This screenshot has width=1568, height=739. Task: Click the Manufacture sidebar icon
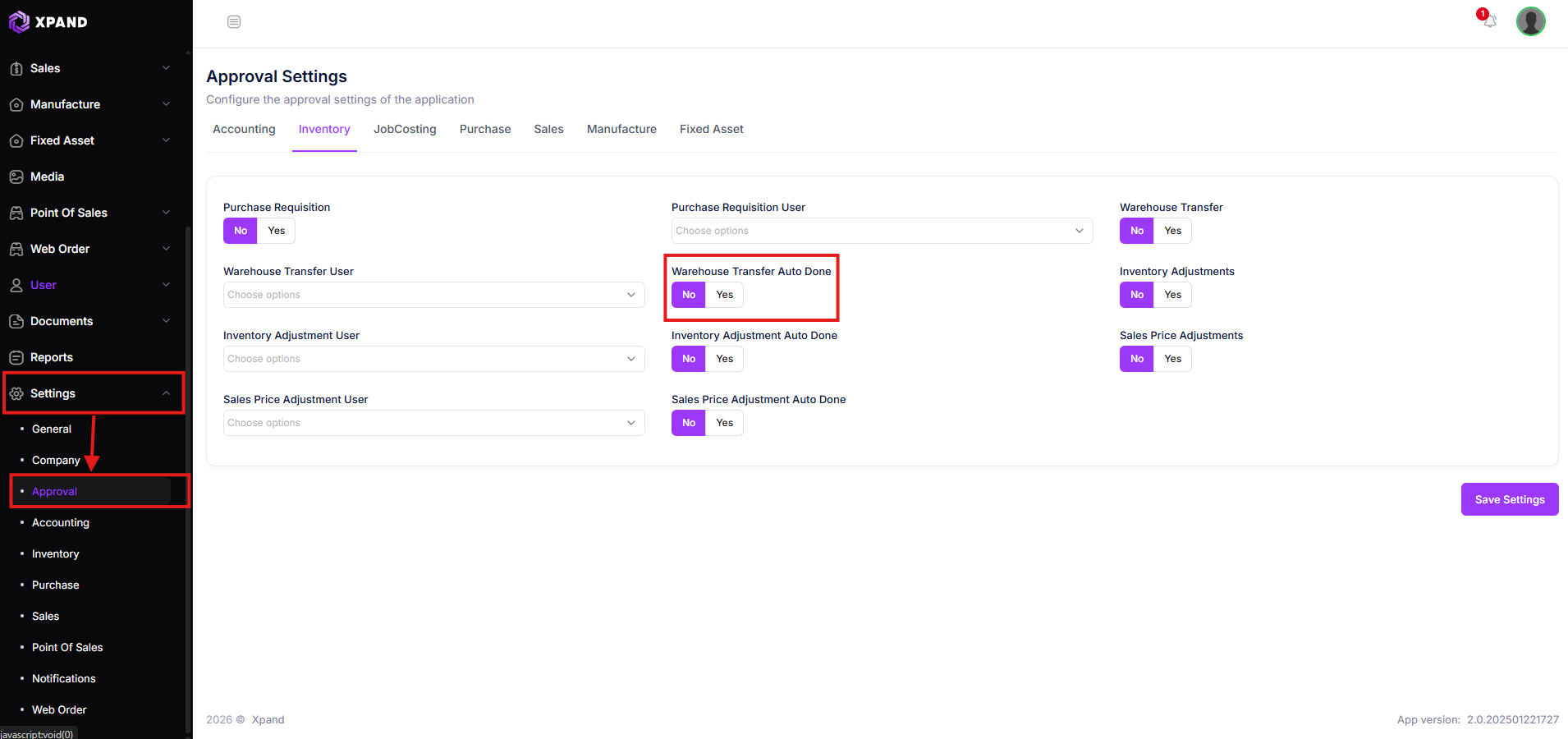16,104
